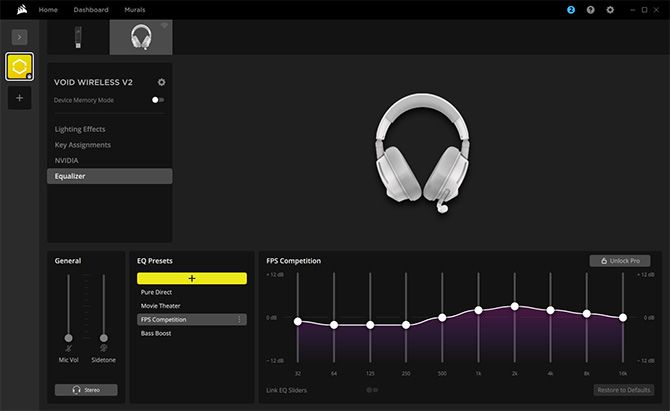Toggle Device Memory Mode switch
Image resolution: width=670 pixels, height=411 pixels.
(x=158, y=100)
